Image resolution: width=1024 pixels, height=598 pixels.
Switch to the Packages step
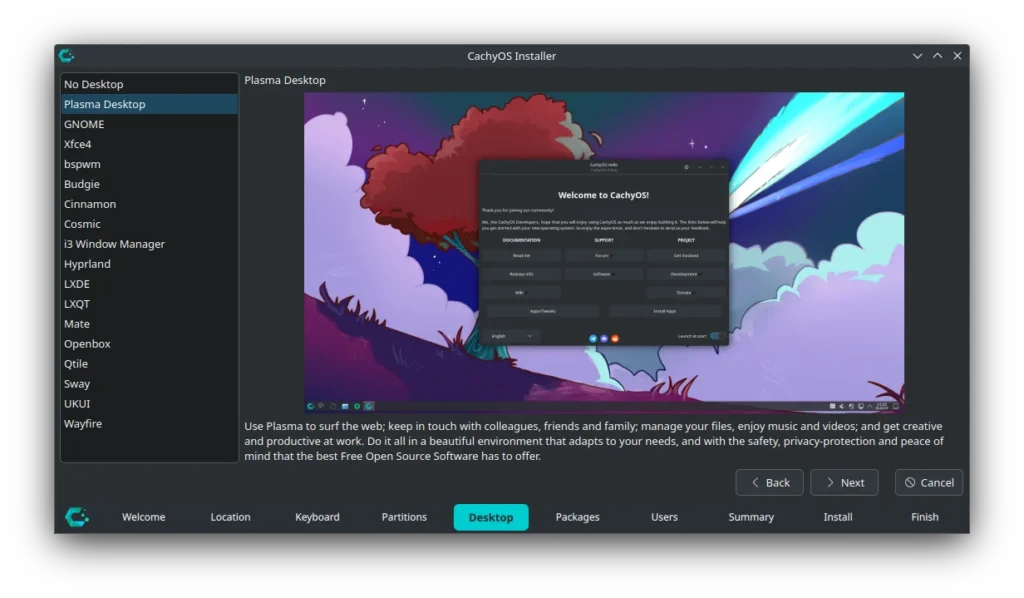point(577,517)
